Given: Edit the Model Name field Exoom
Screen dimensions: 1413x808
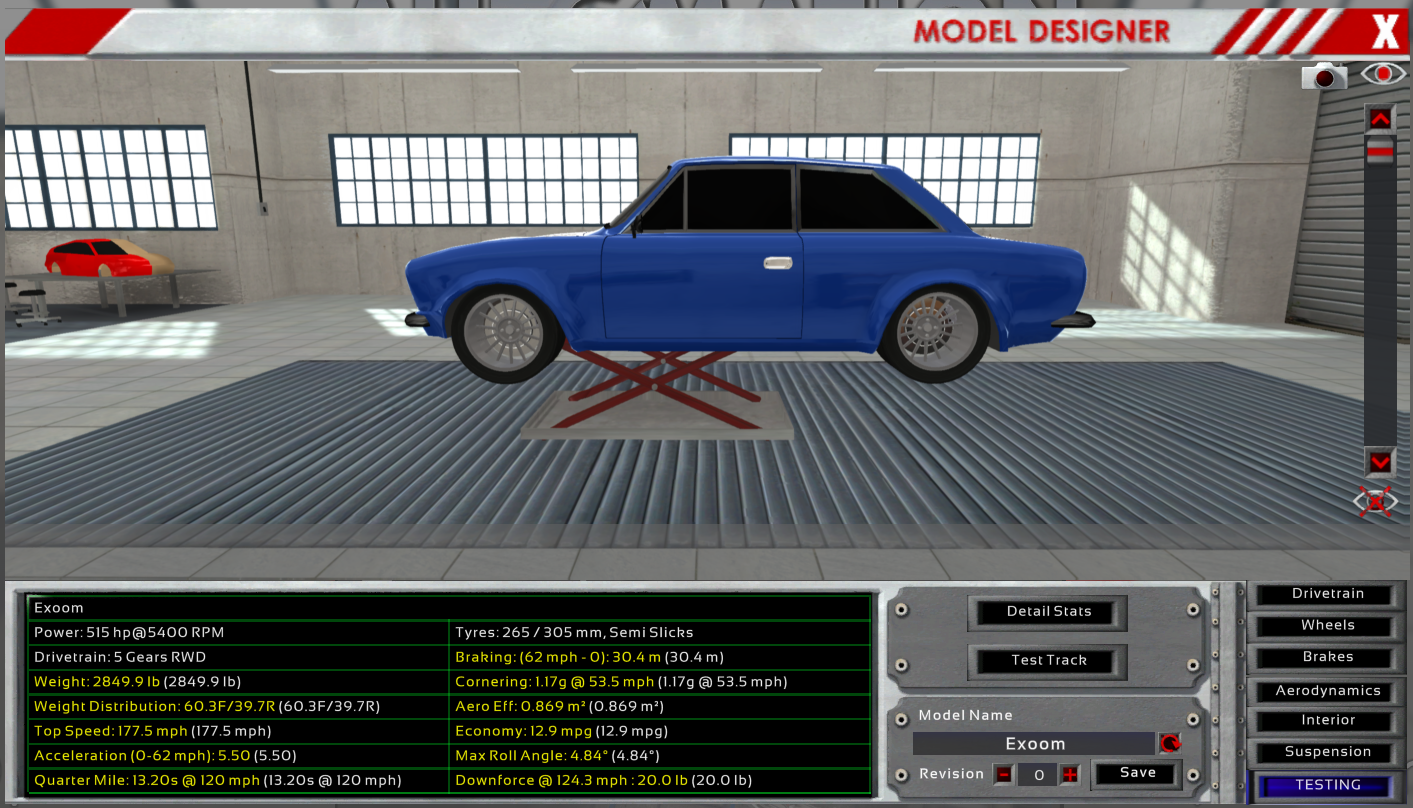Looking at the screenshot, I should pyautogui.click(x=1034, y=744).
